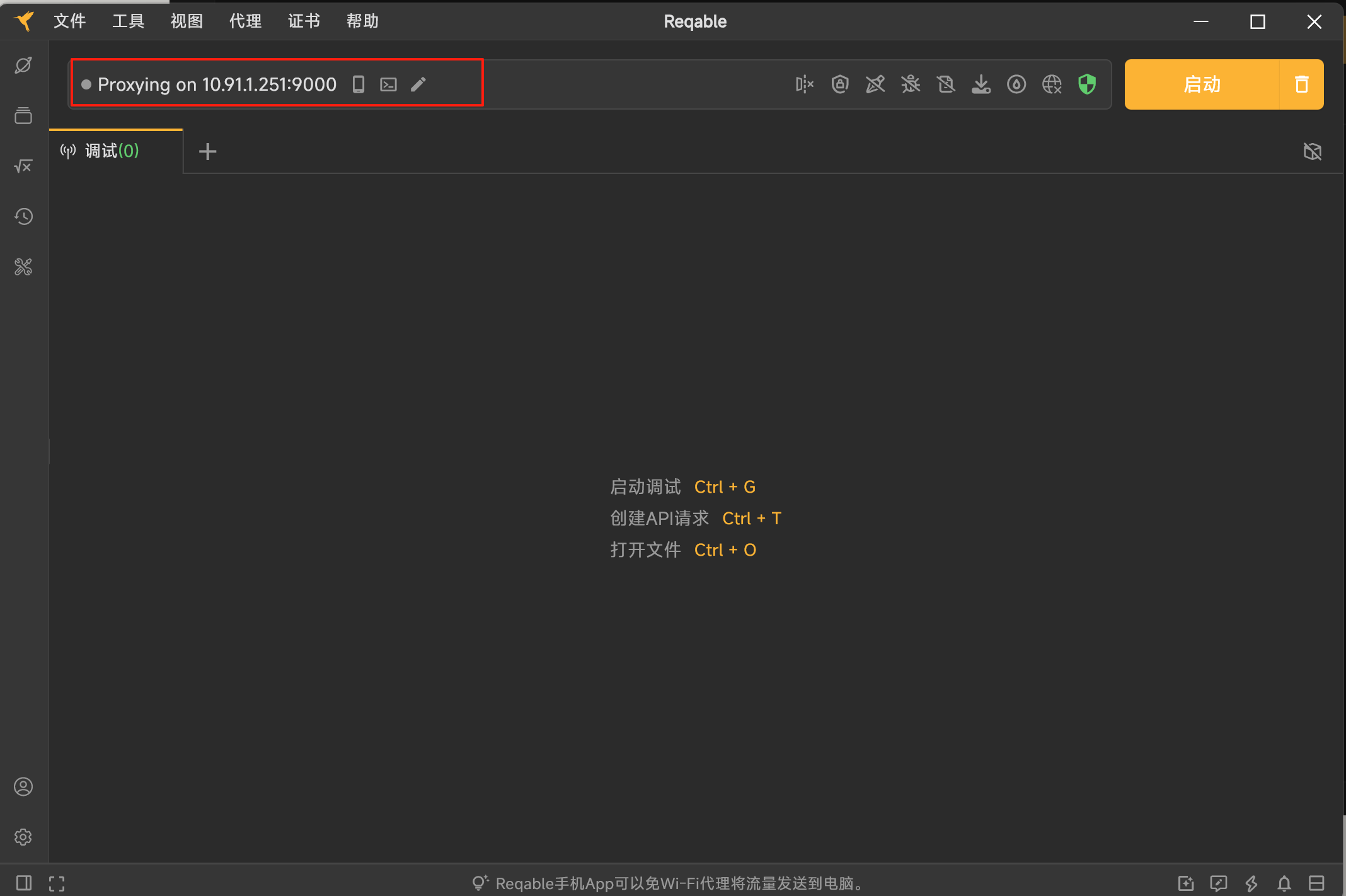
Task: Open the terminal proxy icon
Action: [x=388, y=84]
